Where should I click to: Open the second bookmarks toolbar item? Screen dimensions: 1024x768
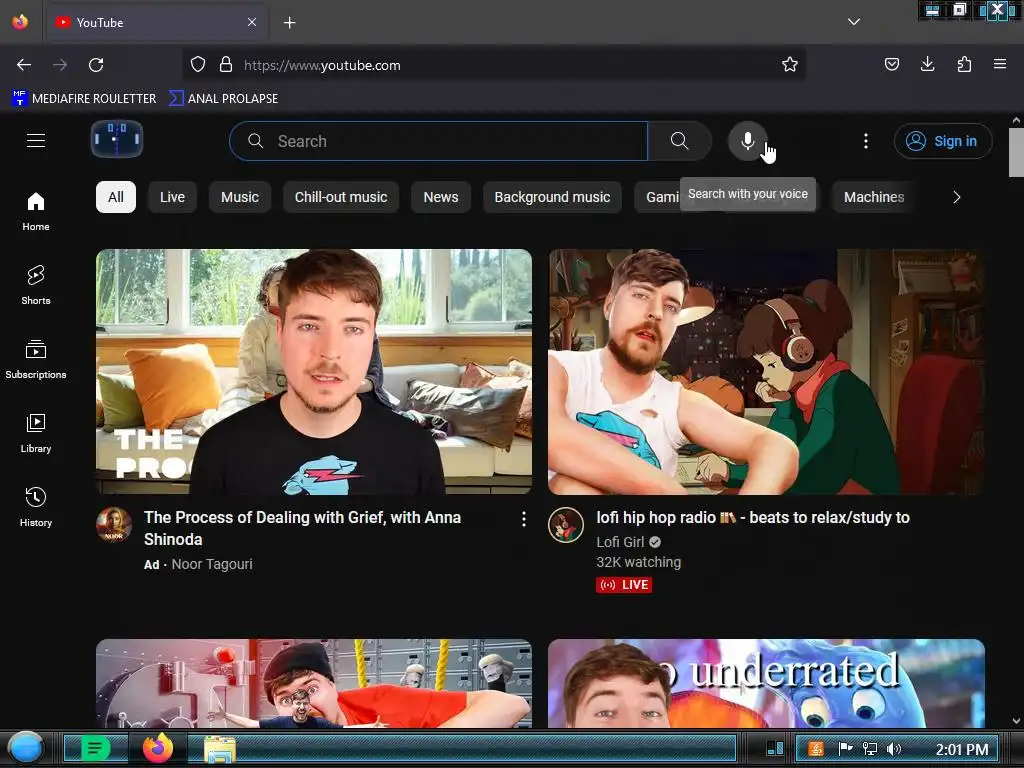224,99
